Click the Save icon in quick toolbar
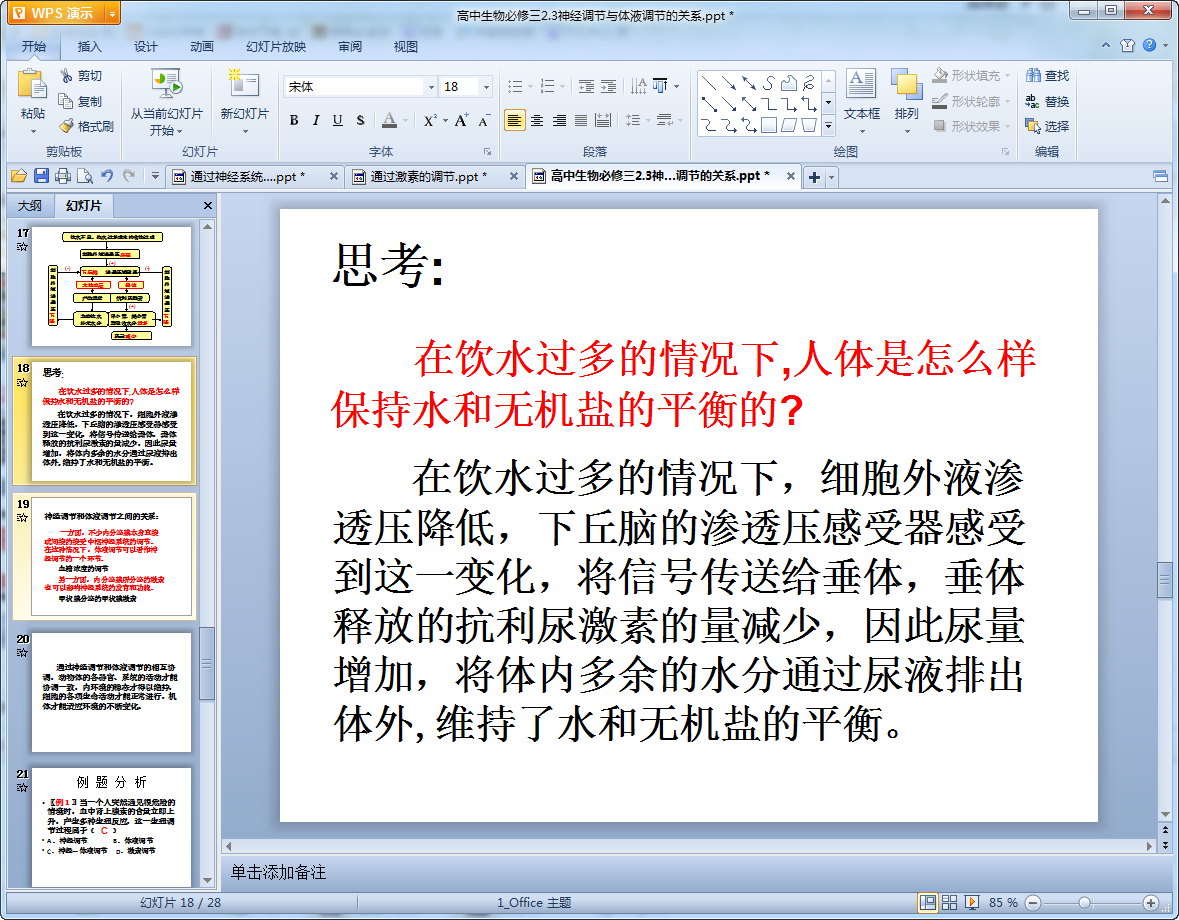The image size is (1179, 920). [x=41, y=176]
